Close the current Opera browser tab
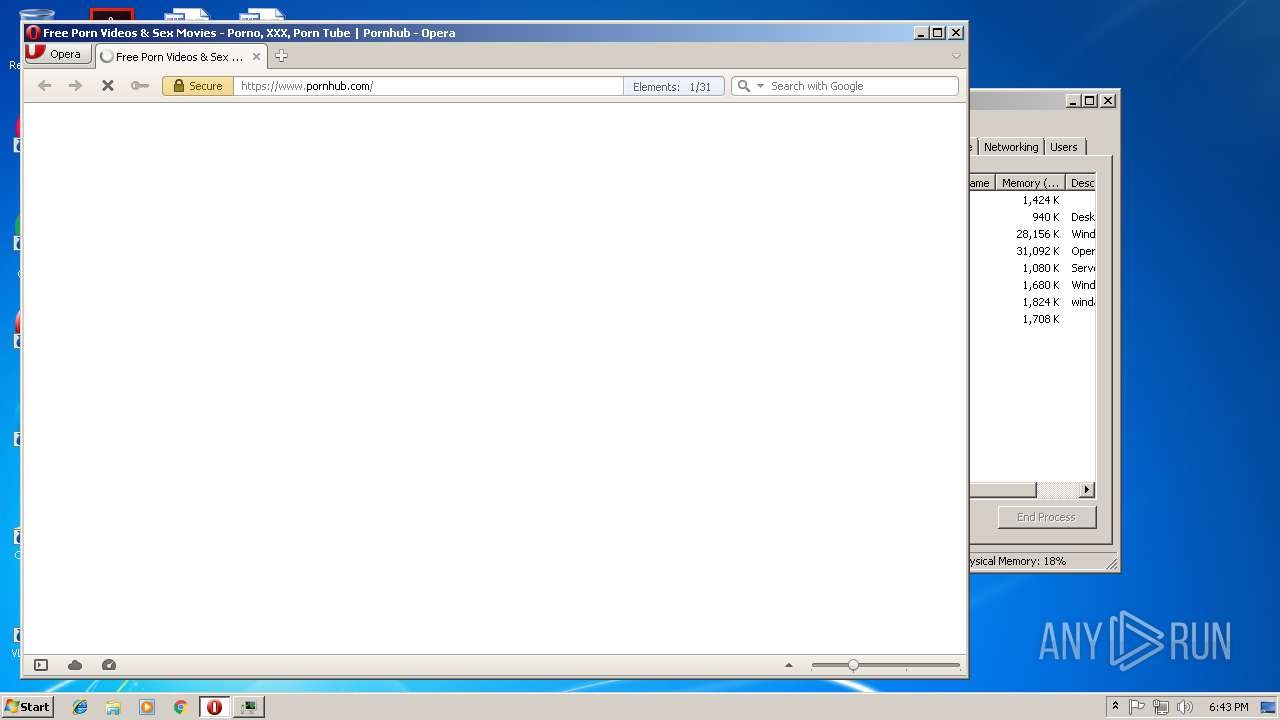1280x720 pixels. 256,57
